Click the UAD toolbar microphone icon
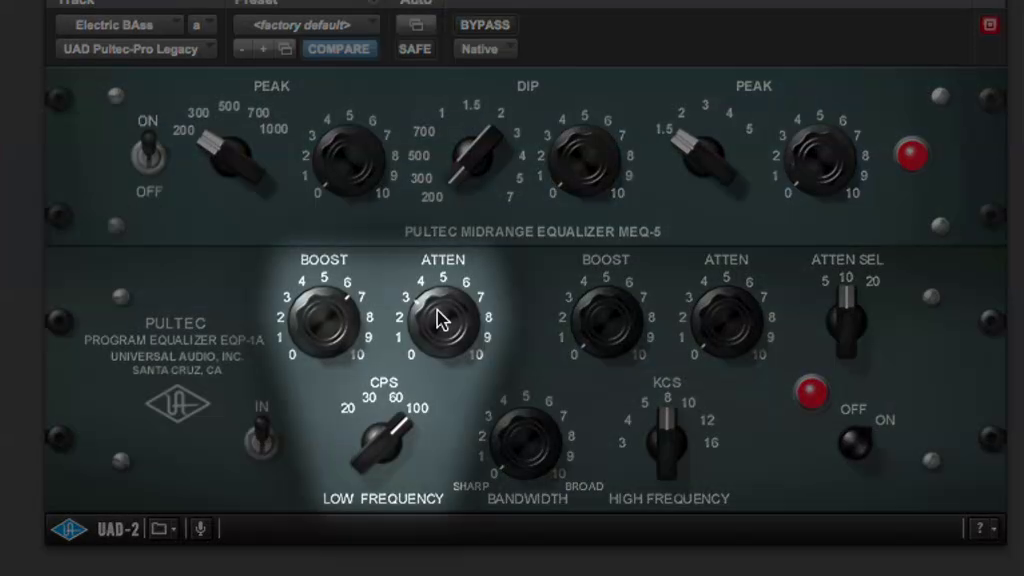The image size is (1024, 576). [x=200, y=529]
